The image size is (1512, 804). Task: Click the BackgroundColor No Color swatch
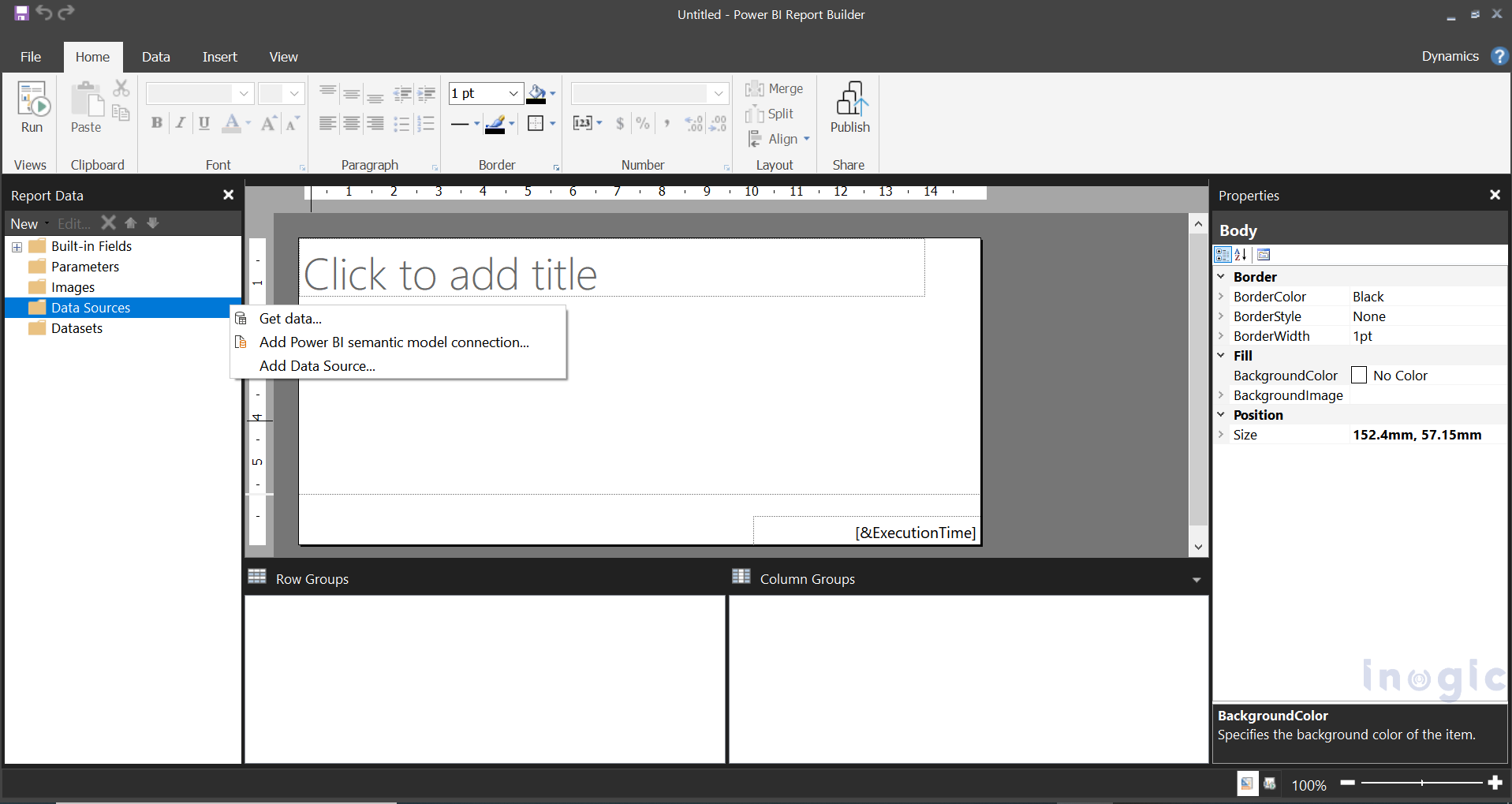(x=1359, y=376)
